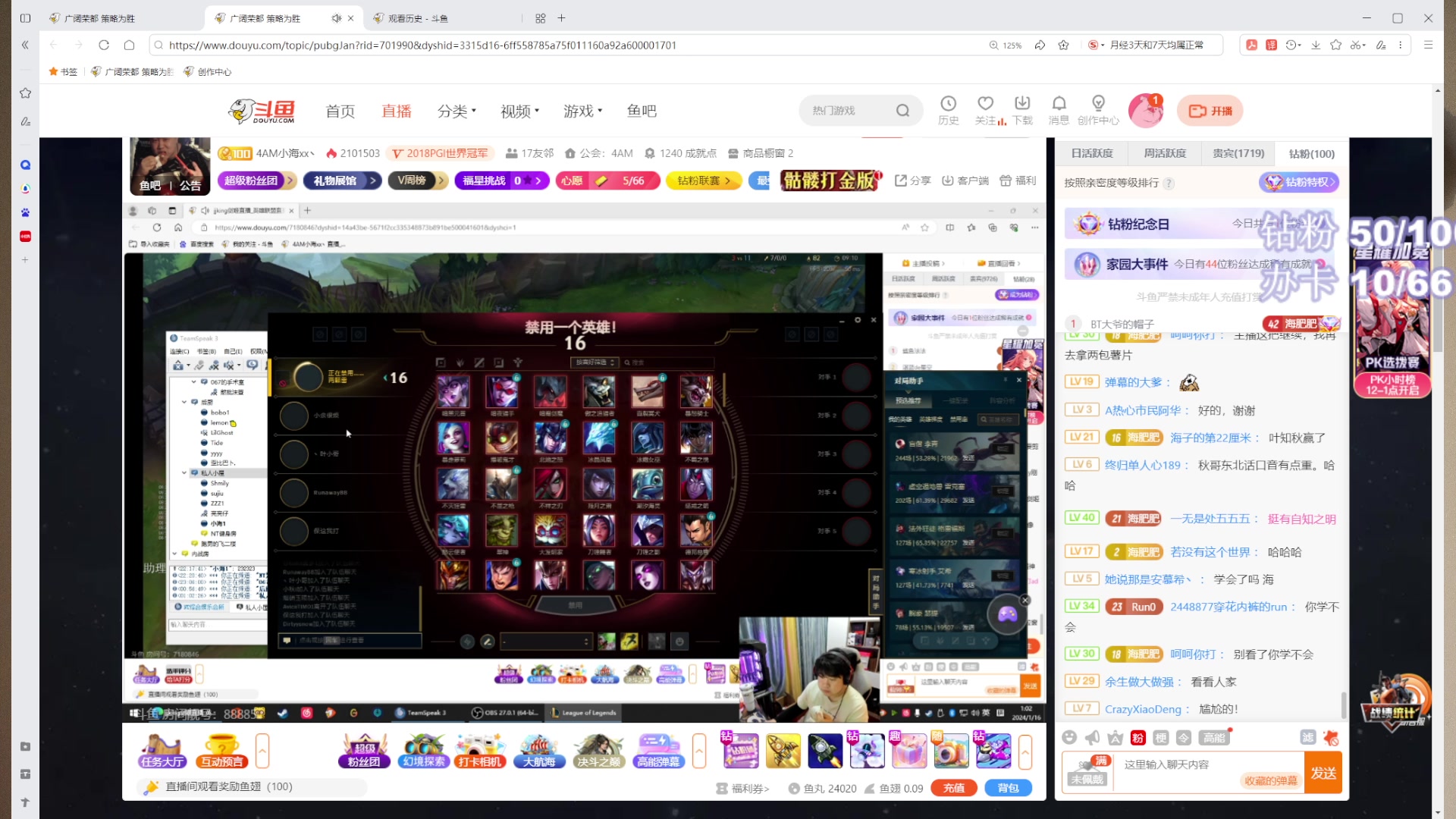Open the 关注 heart icon
The height and width of the screenshot is (819, 1456).
986,110
